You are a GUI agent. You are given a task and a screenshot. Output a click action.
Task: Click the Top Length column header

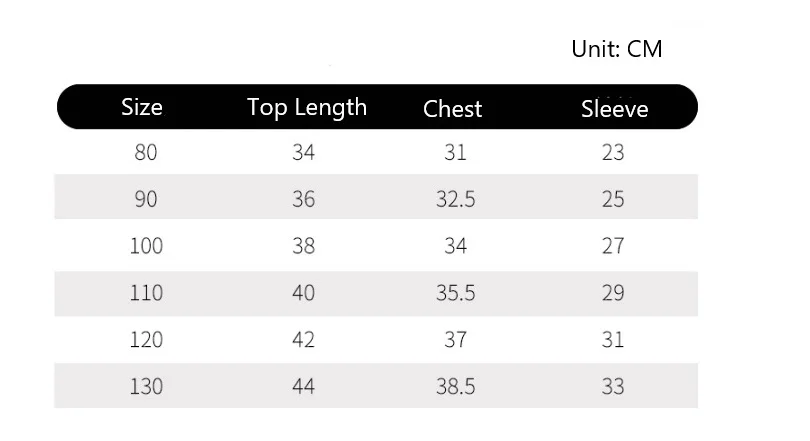click(307, 107)
